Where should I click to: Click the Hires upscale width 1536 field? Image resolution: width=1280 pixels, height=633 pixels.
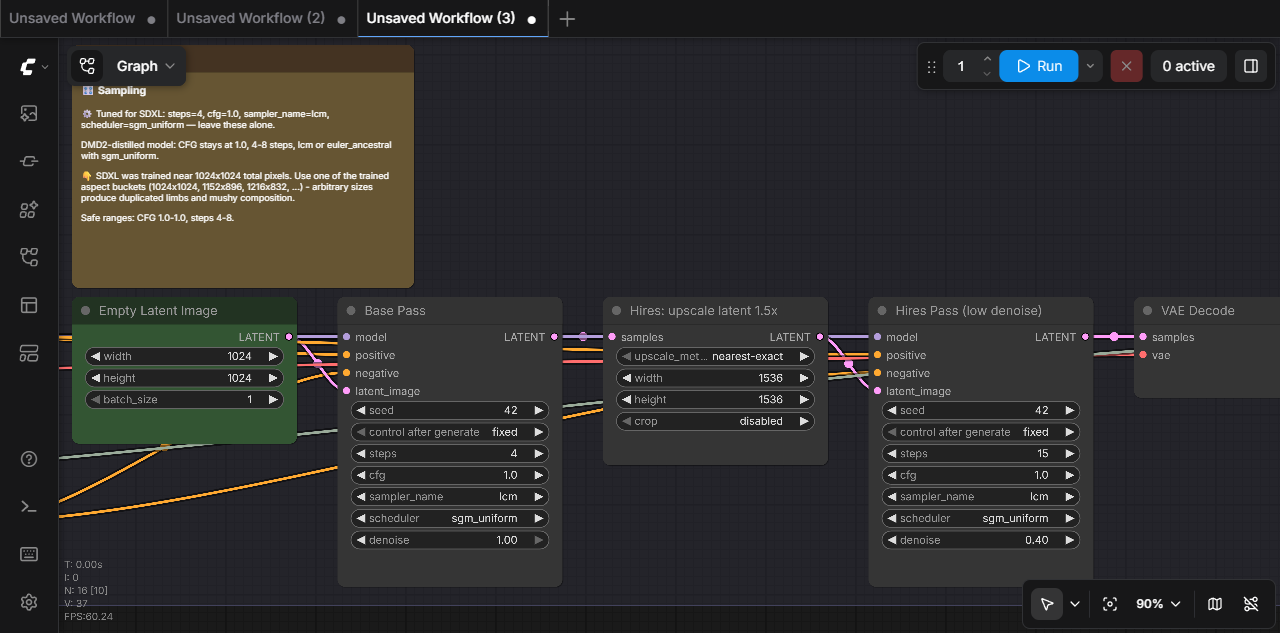716,378
